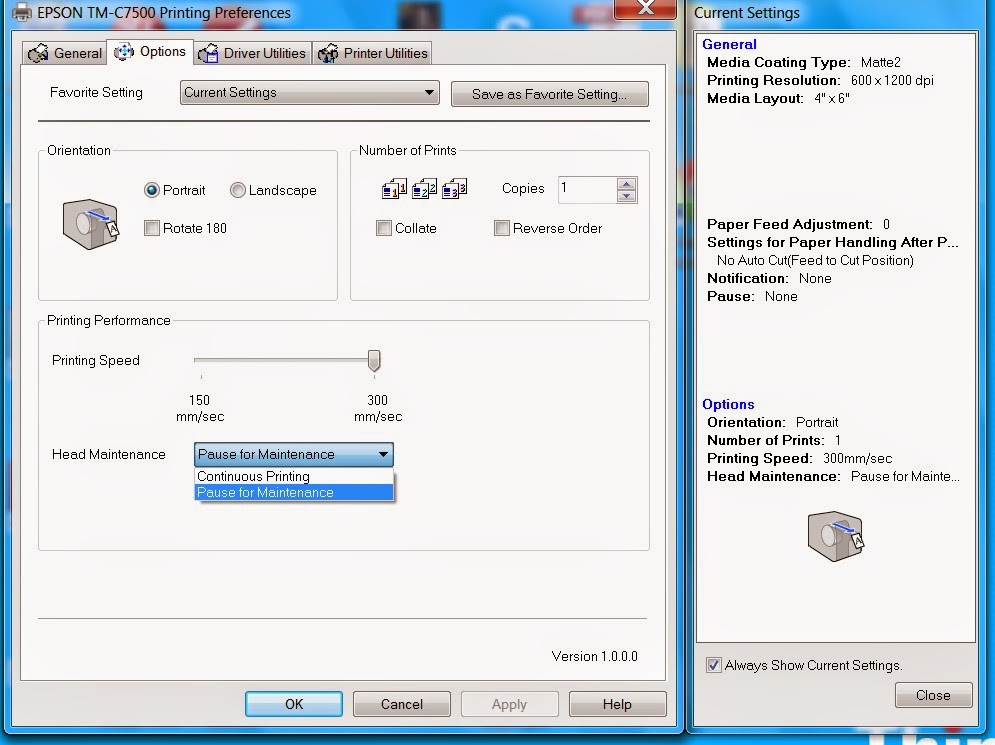
Task: Click Settings for Paper Handling After P... entry
Action: [x=833, y=242]
